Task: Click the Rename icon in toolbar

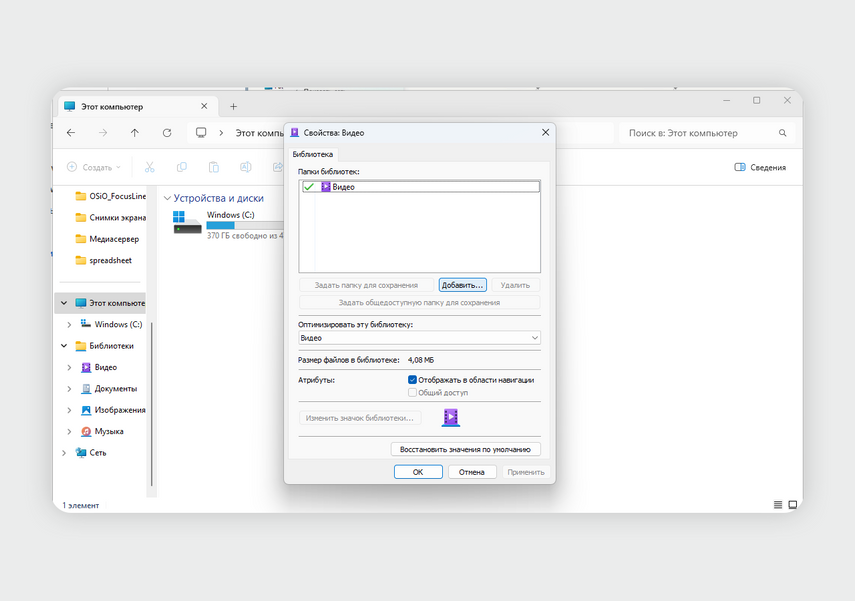Action: (x=246, y=167)
